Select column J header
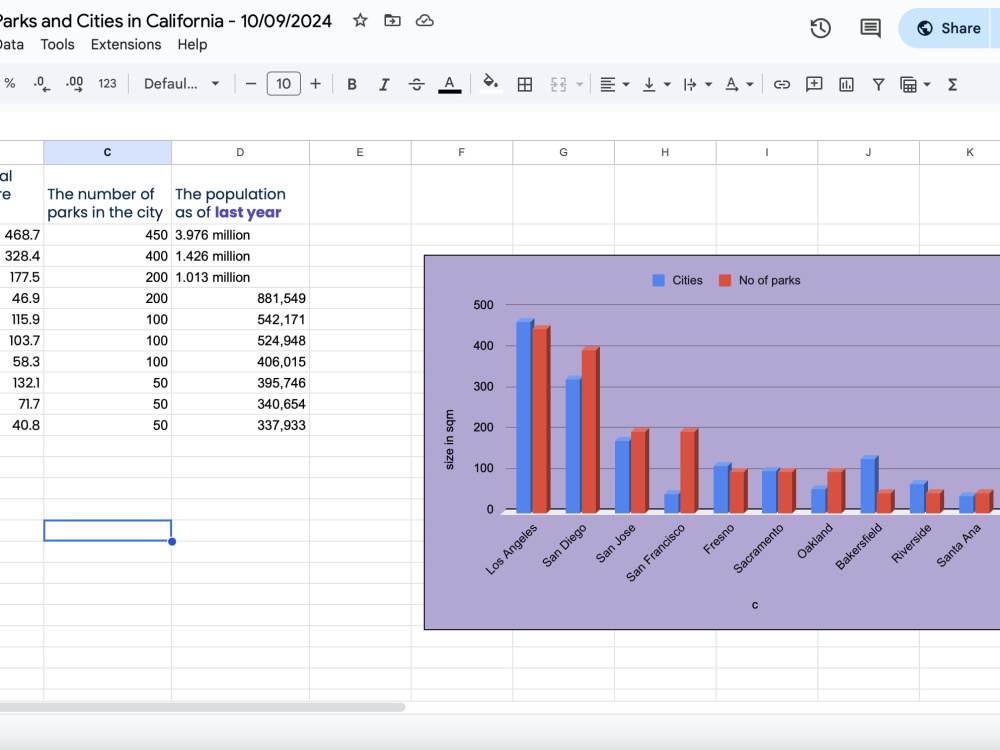Image resolution: width=1000 pixels, height=750 pixels. click(x=868, y=152)
